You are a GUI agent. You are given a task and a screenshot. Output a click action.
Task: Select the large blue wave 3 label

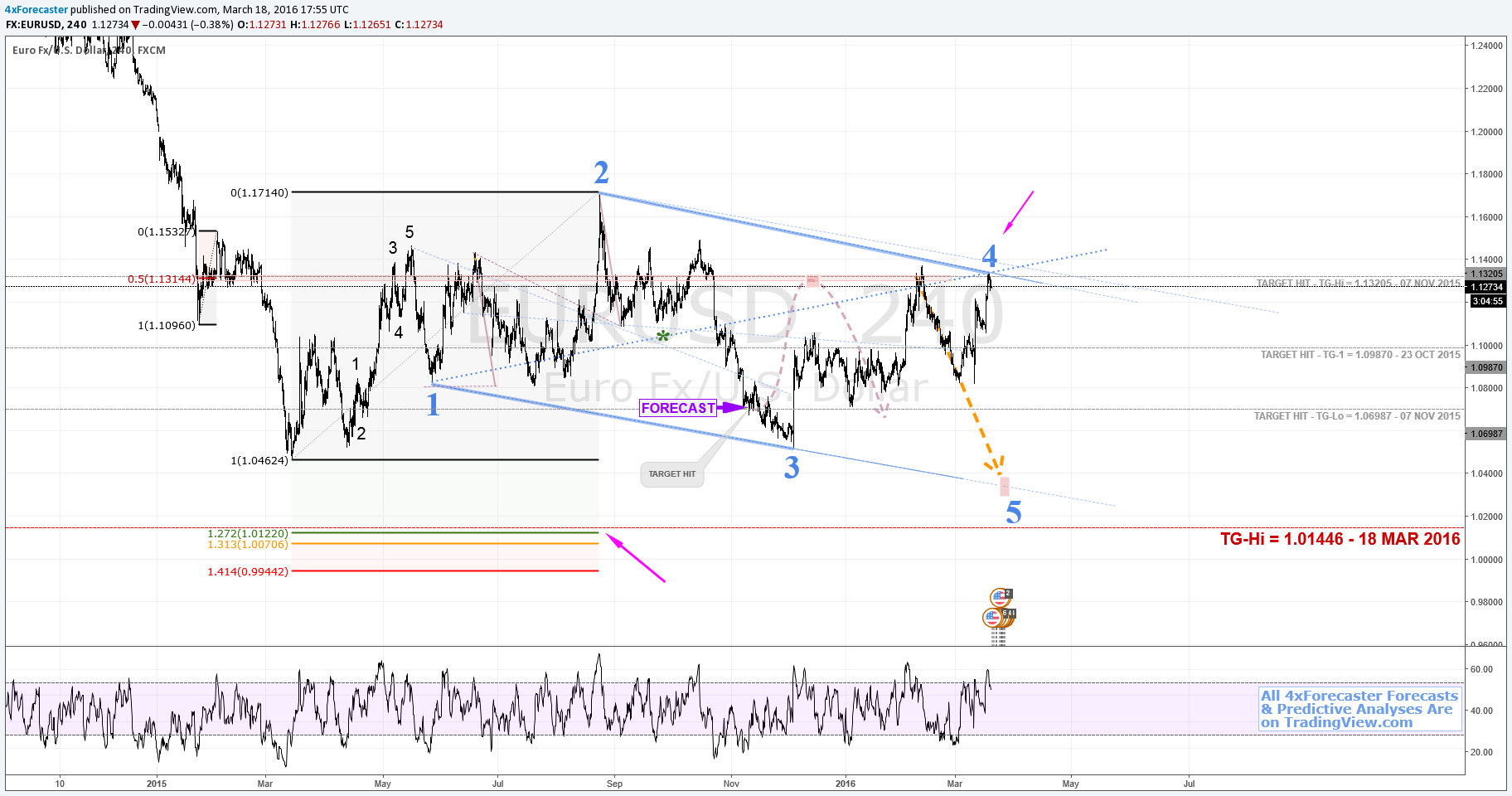click(792, 468)
